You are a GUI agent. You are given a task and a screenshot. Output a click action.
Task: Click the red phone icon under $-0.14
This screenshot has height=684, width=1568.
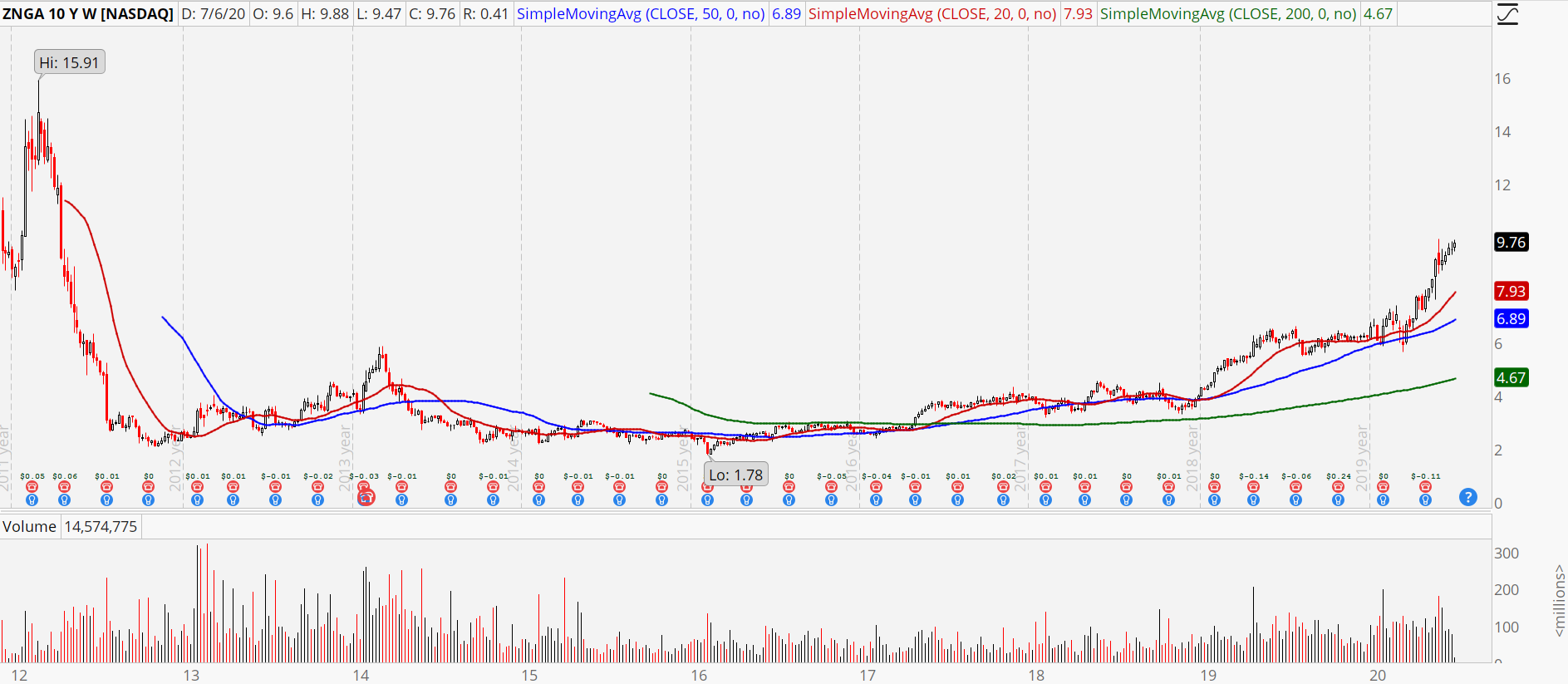1253,487
